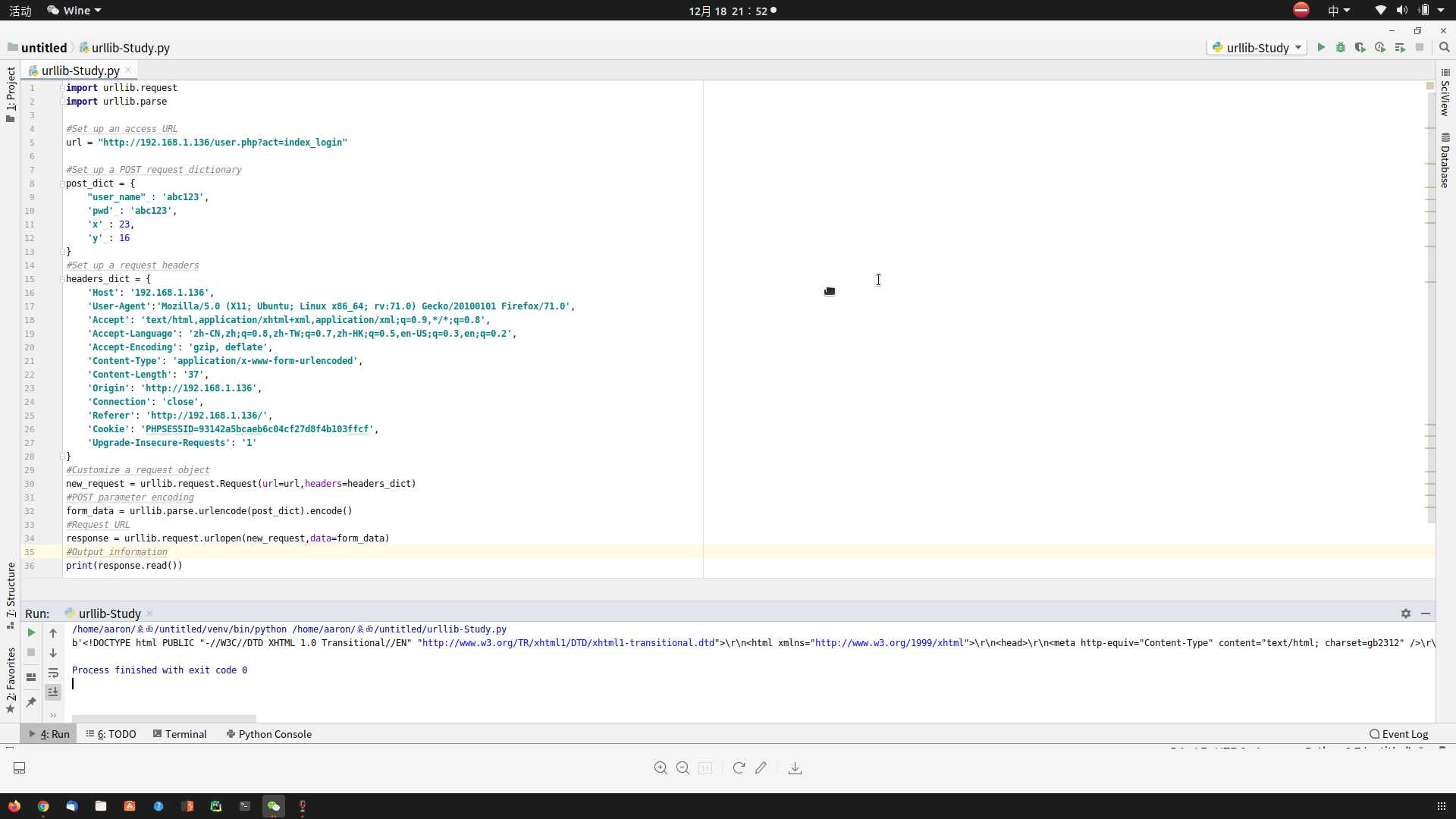Run the urllib-Study configuration from the toolbar
Screen dimensions: 1456x819
click(1321, 47)
